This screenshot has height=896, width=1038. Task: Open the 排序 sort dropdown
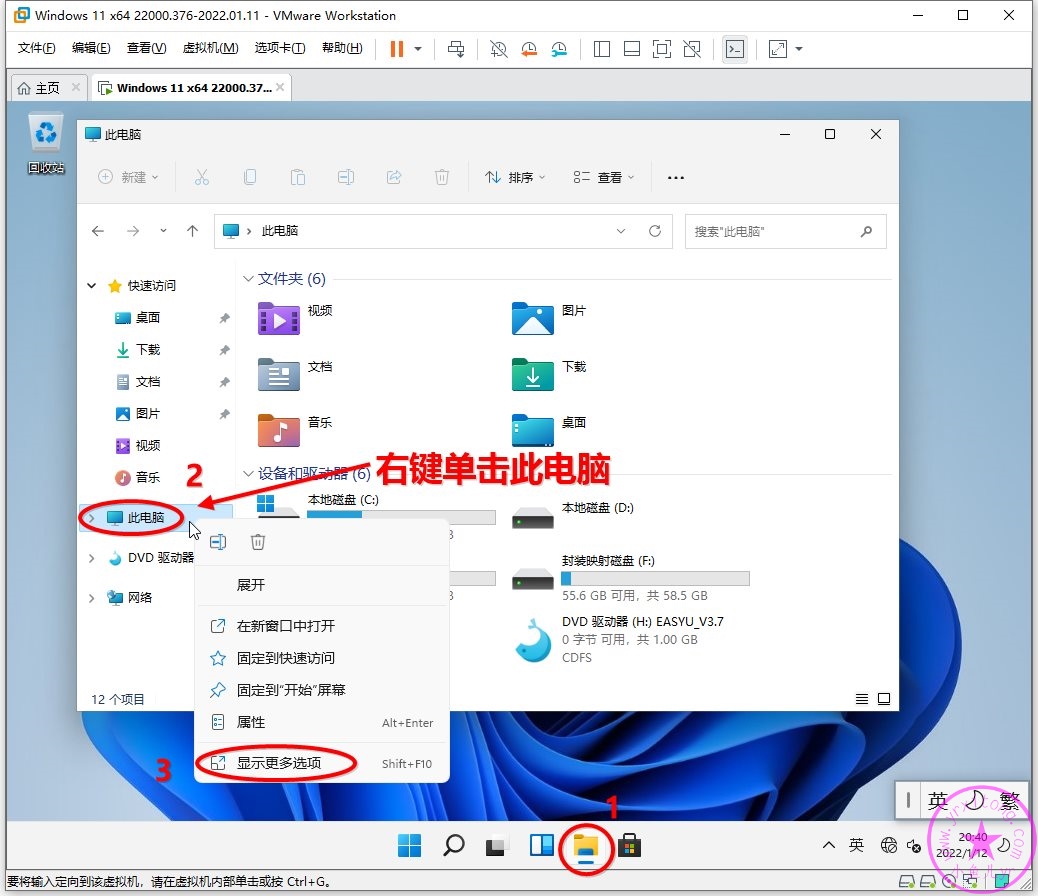click(515, 177)
